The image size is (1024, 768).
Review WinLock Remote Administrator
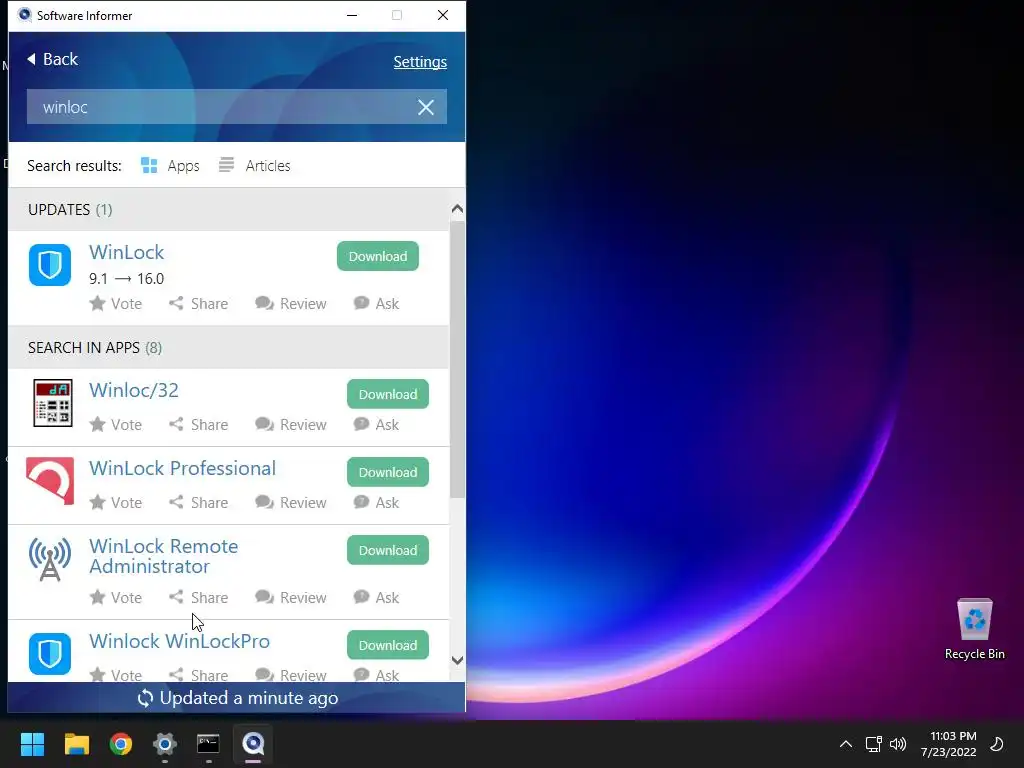(x=291, y=598)
